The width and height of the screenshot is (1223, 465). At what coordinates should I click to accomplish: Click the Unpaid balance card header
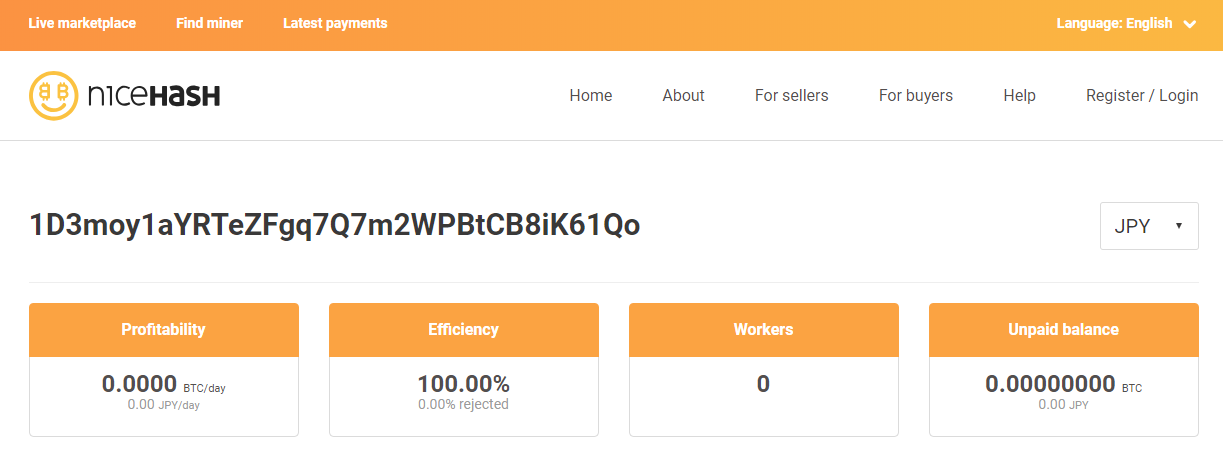[x=1063, y=329]
